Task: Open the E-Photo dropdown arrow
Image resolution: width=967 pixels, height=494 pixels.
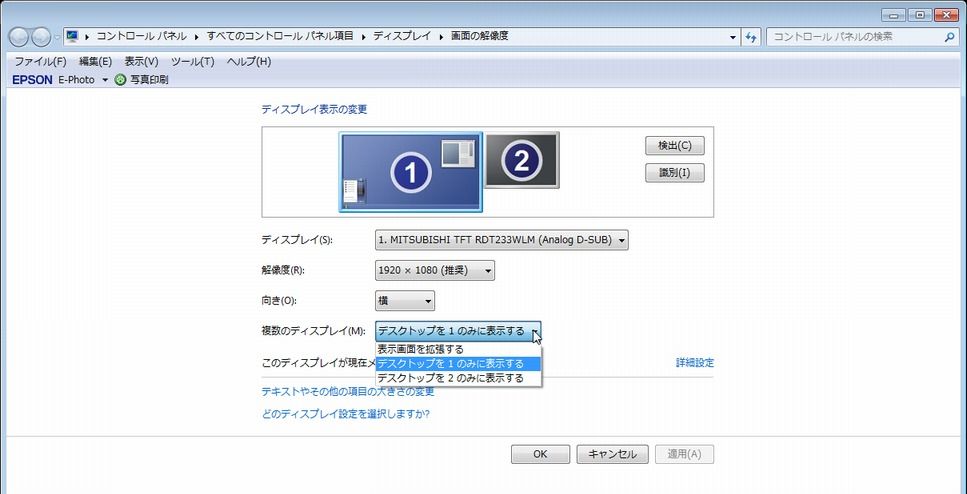Action: click(105, 80)
